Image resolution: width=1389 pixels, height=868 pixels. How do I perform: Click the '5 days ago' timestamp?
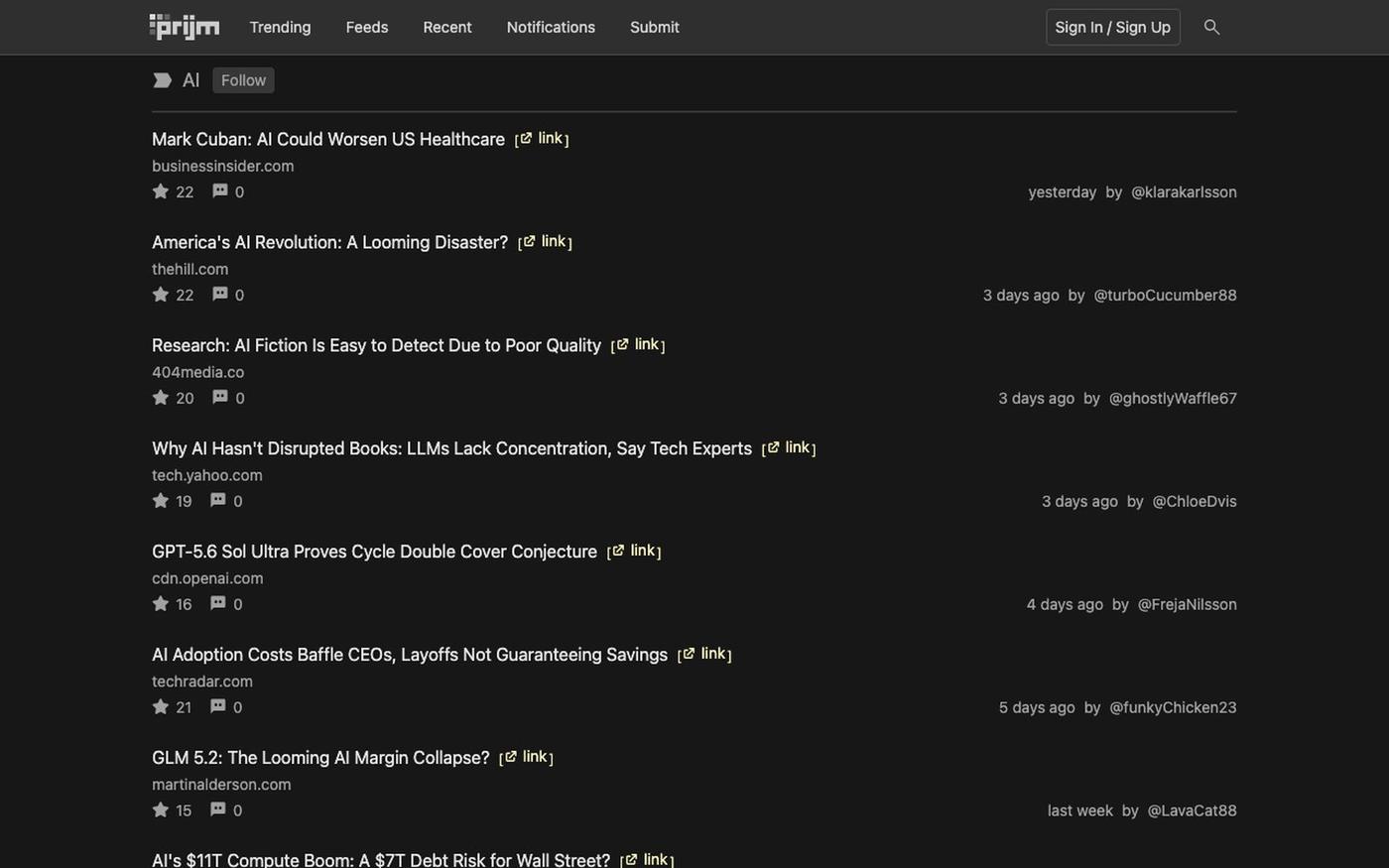[1037, 707]
